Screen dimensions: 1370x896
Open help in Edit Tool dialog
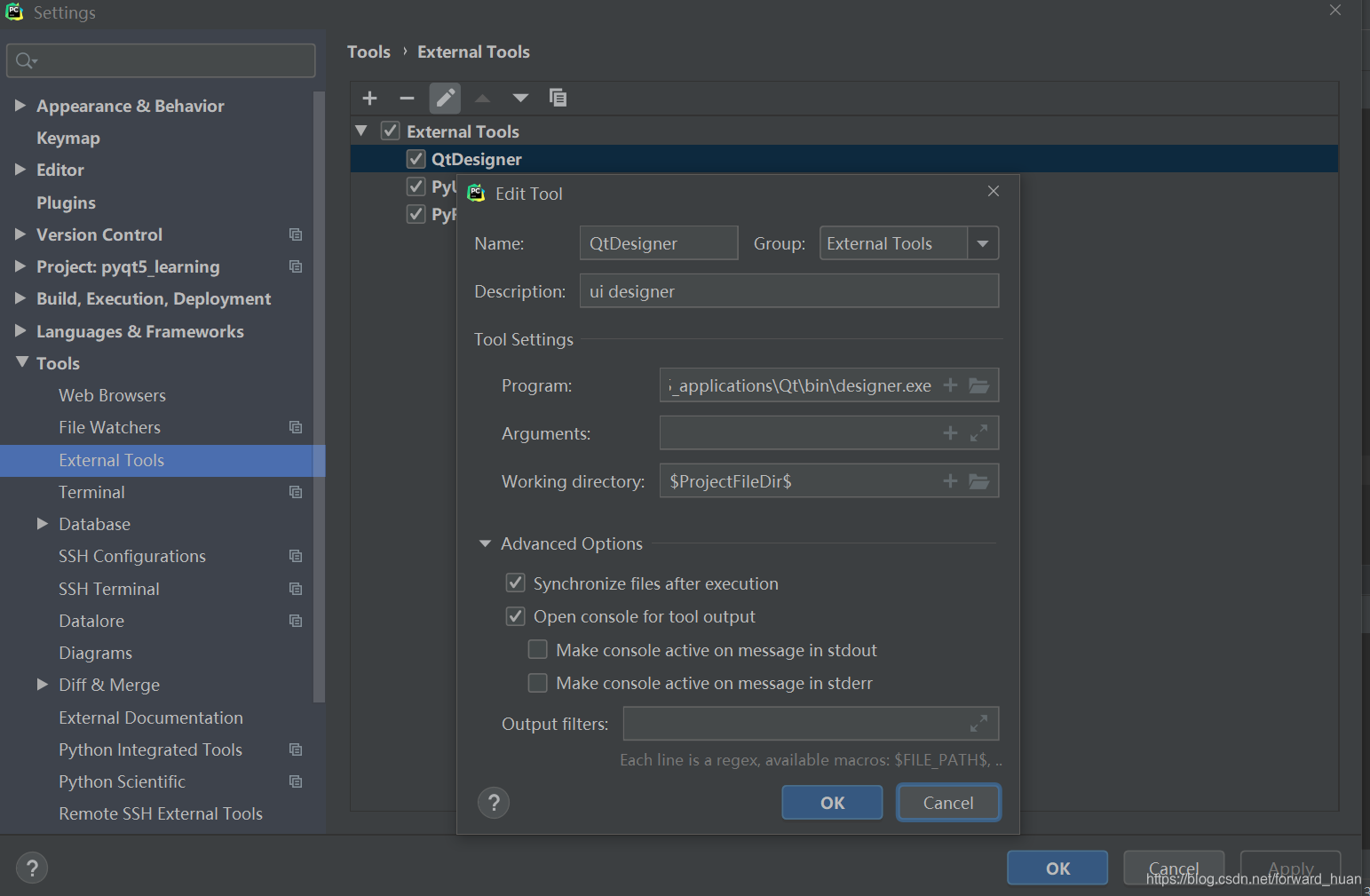coord(494,803)
